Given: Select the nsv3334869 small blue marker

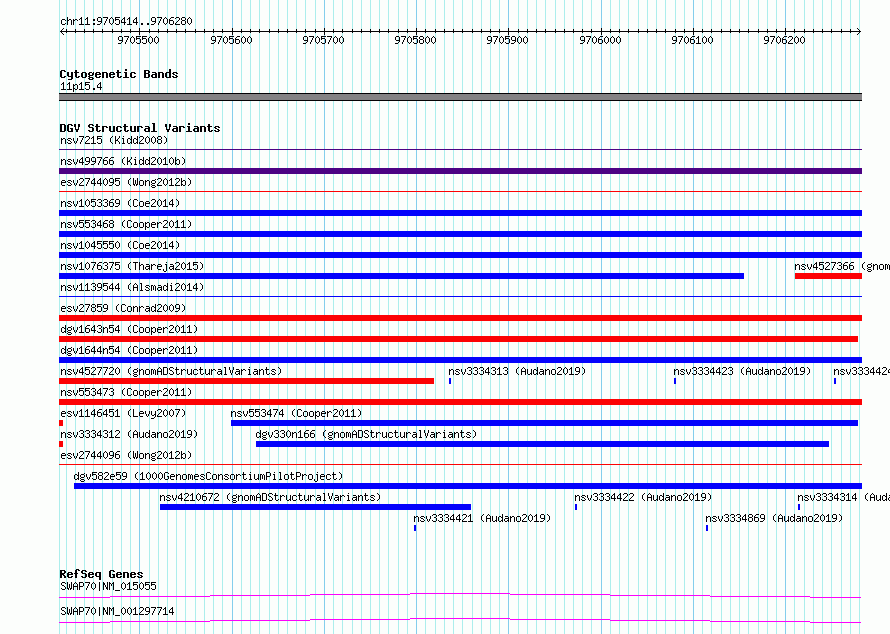Looking at the screenshot, I should tap(707, 528).
